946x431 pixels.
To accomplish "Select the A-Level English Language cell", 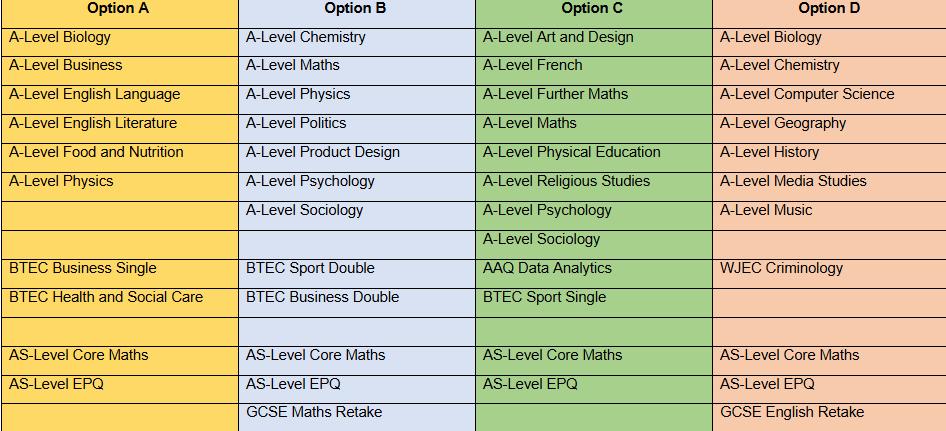I will click(95, 95).
